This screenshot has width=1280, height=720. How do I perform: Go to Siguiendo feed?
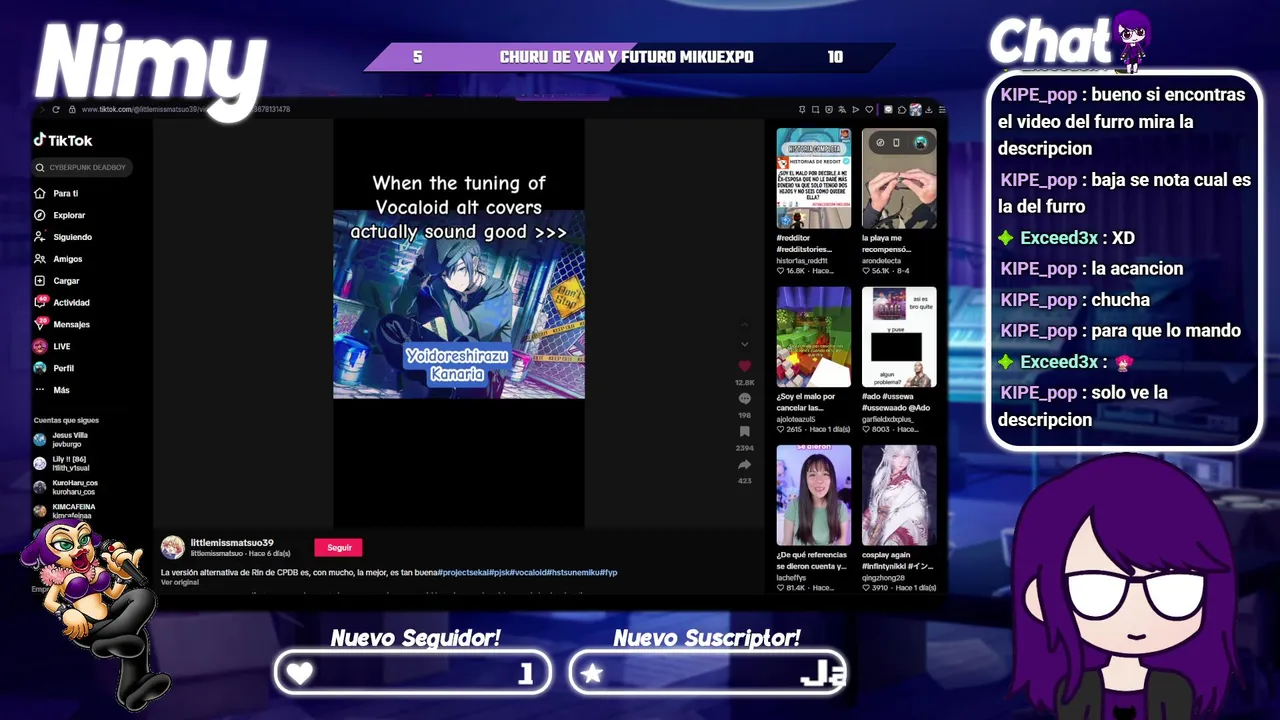tap(63, 237)
